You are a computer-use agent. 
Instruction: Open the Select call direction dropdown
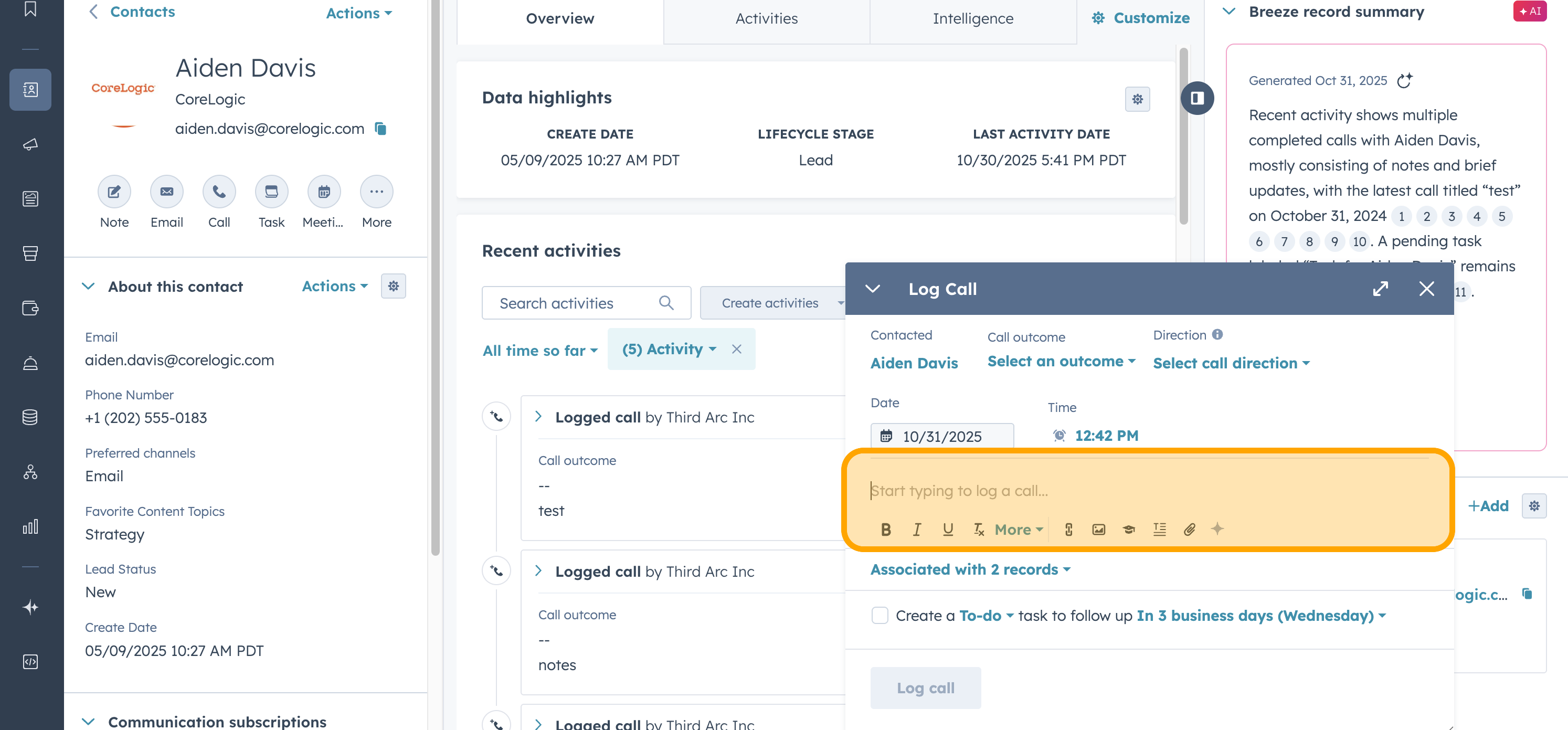1231,363
